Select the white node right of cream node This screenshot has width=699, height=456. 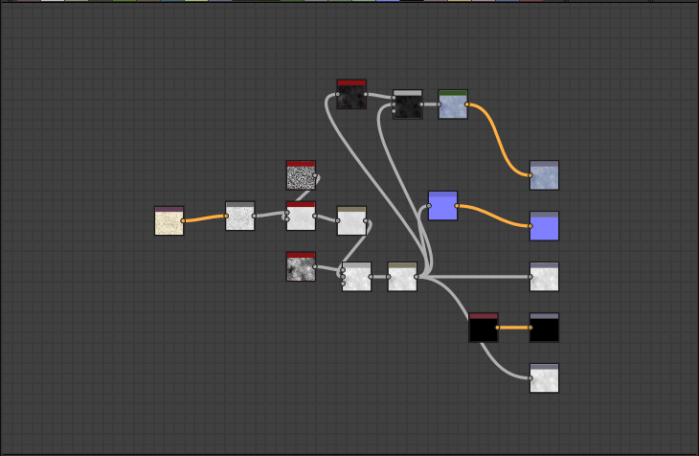(240, 216)
